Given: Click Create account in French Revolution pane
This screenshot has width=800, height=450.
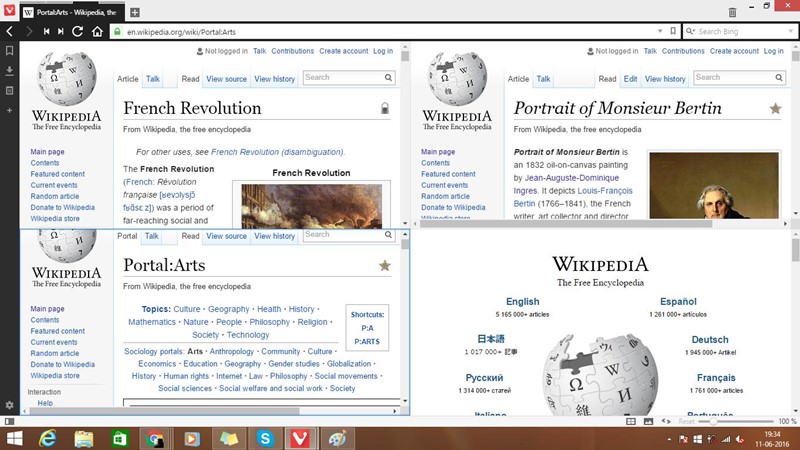Looking at the screenshot, I should (x=343, y=51).
